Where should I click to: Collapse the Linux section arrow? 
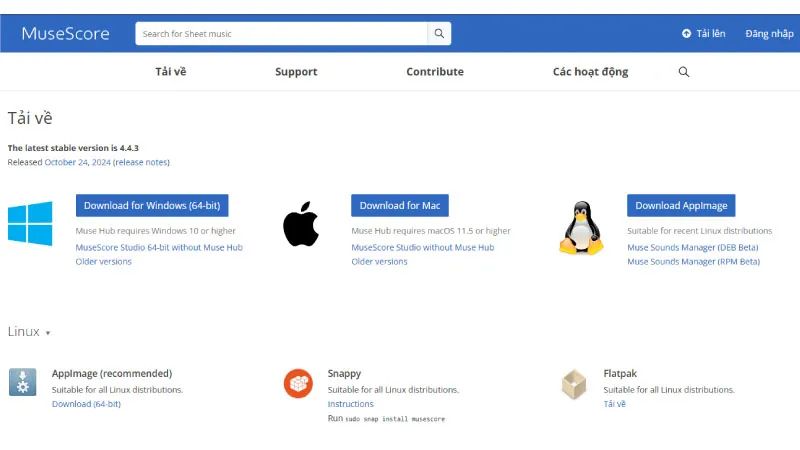point(47,333)
